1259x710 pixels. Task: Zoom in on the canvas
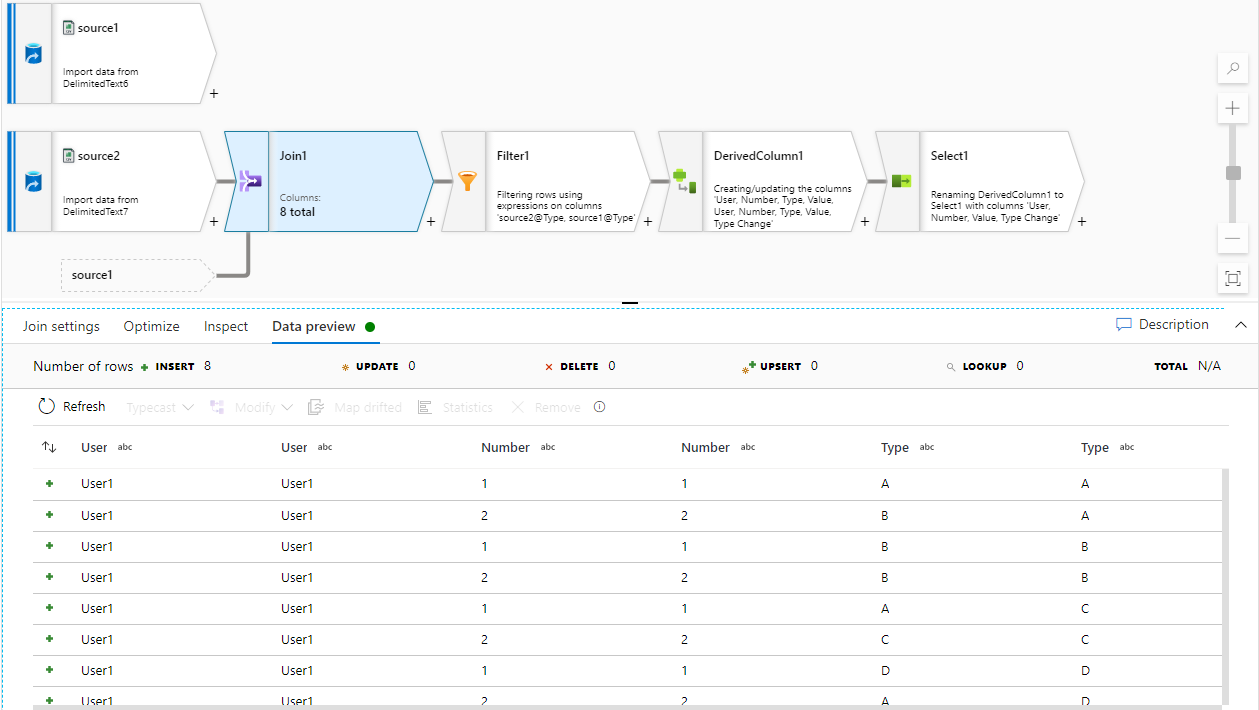coord(1233,108)
